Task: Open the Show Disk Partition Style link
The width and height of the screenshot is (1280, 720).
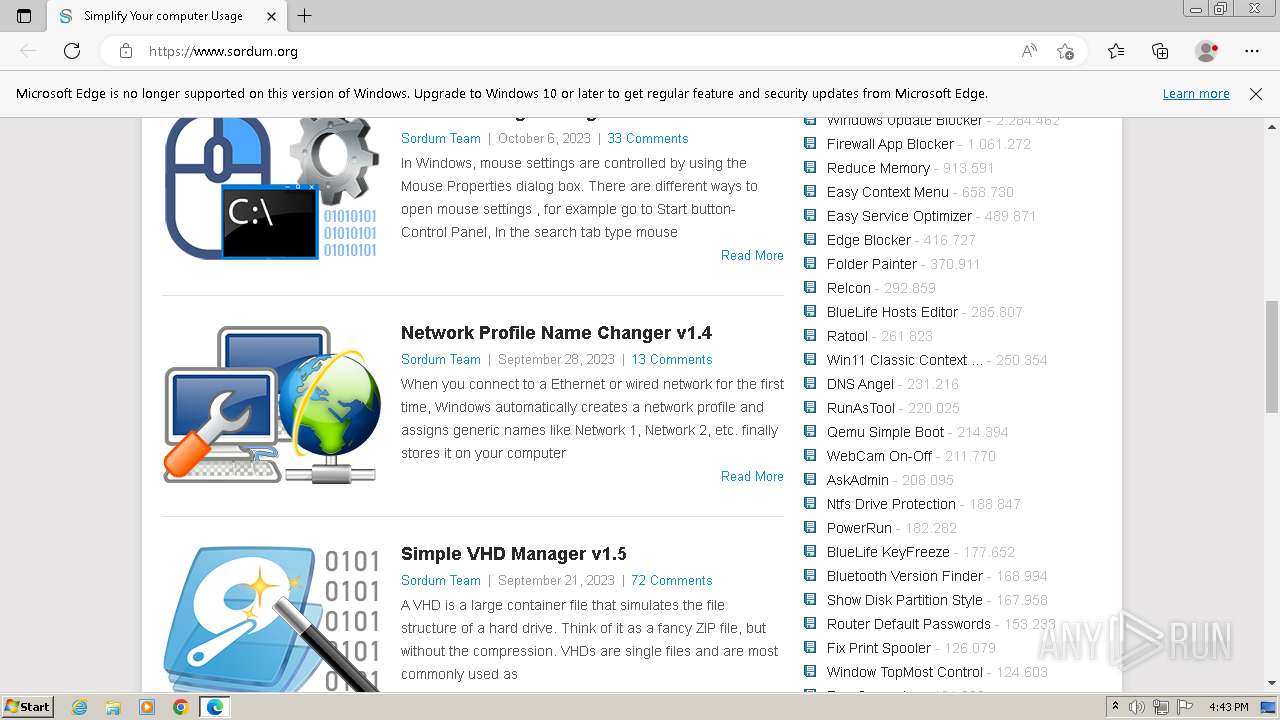Action: (905, 600)
